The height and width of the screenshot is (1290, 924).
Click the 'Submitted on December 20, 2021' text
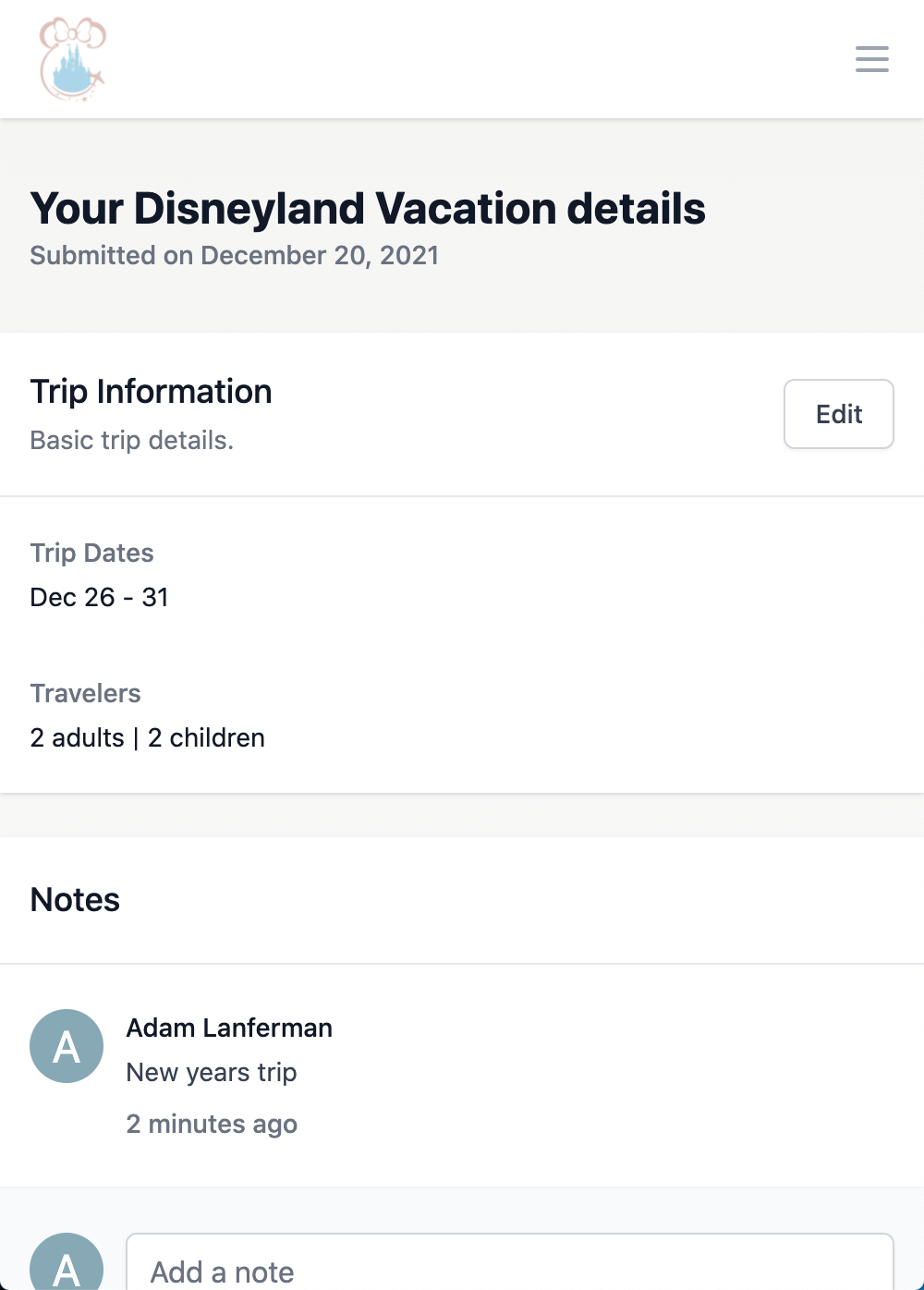pyautogui.click(x=235, y=255)
